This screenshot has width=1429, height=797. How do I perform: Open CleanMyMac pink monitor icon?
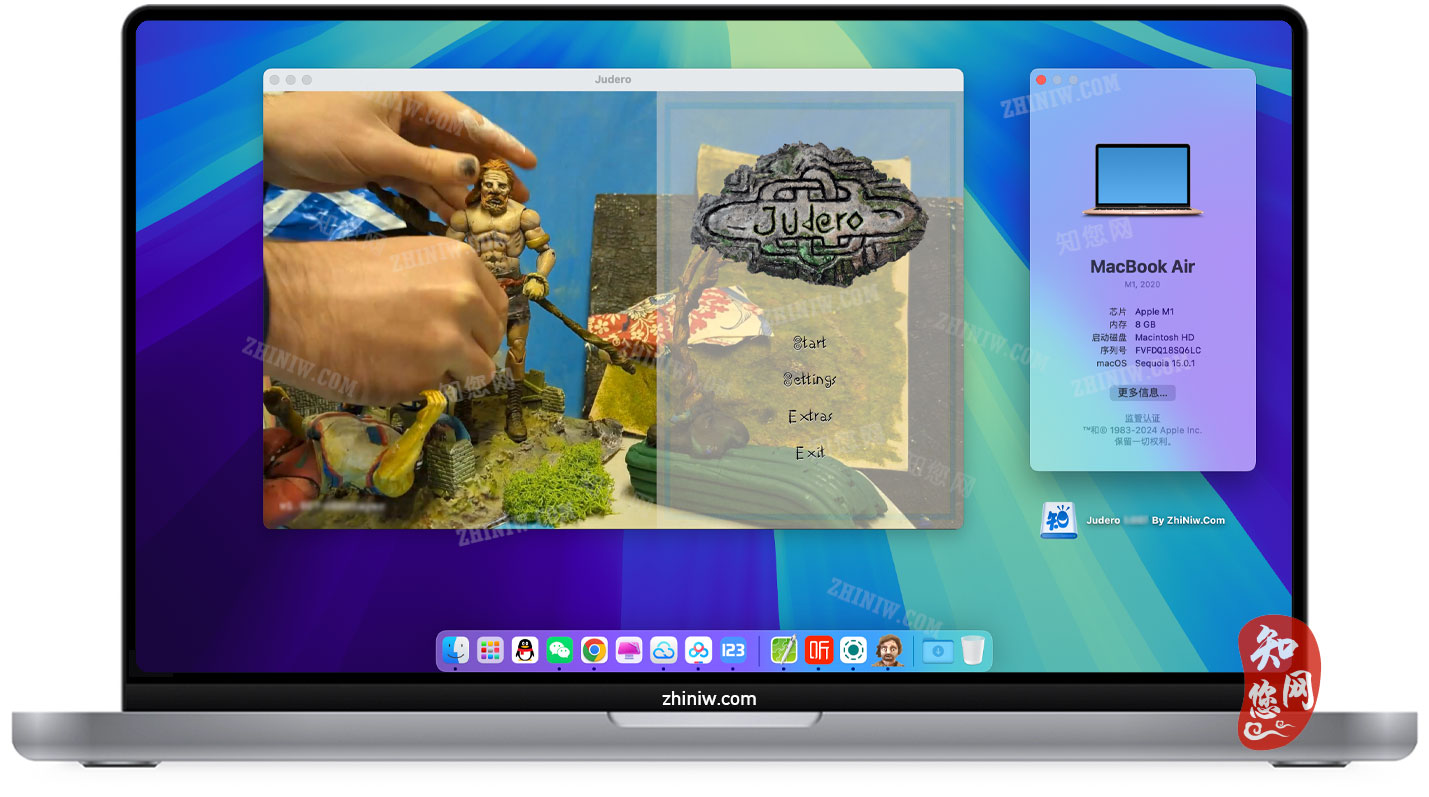coord(629,650)
